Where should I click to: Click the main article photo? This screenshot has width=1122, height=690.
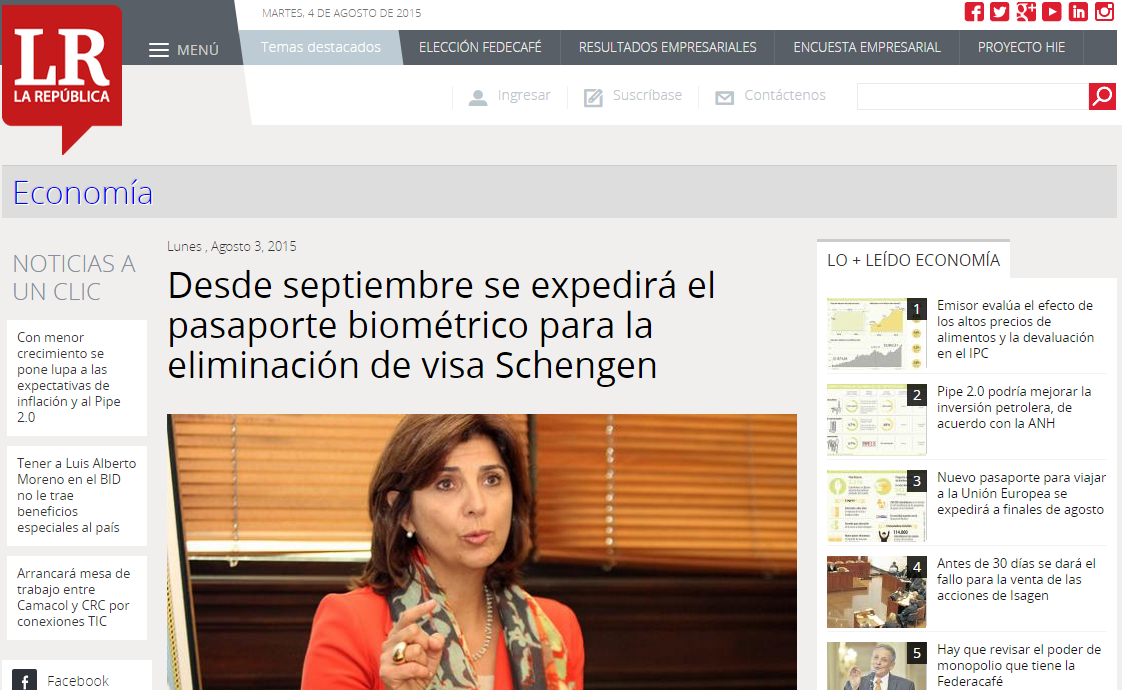point(482,552)
